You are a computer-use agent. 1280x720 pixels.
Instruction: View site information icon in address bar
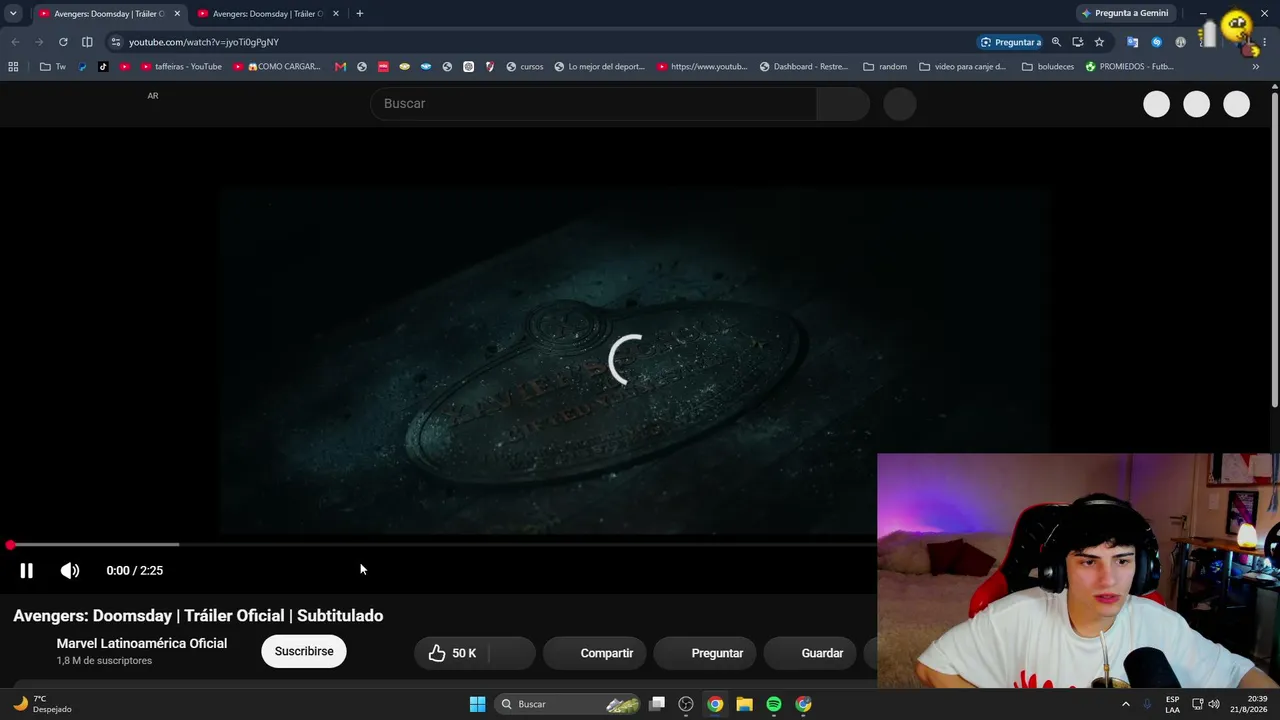pos(116,42)
